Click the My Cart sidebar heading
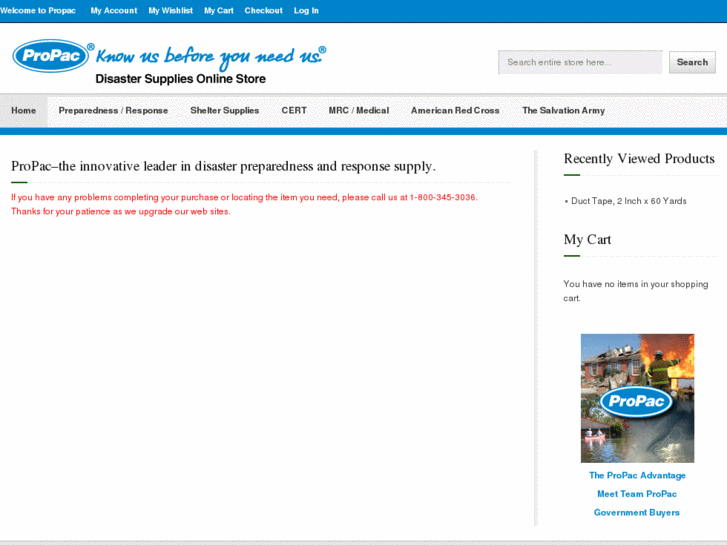The height and width of the screenshot is (545, 727). tap(587, 239)
